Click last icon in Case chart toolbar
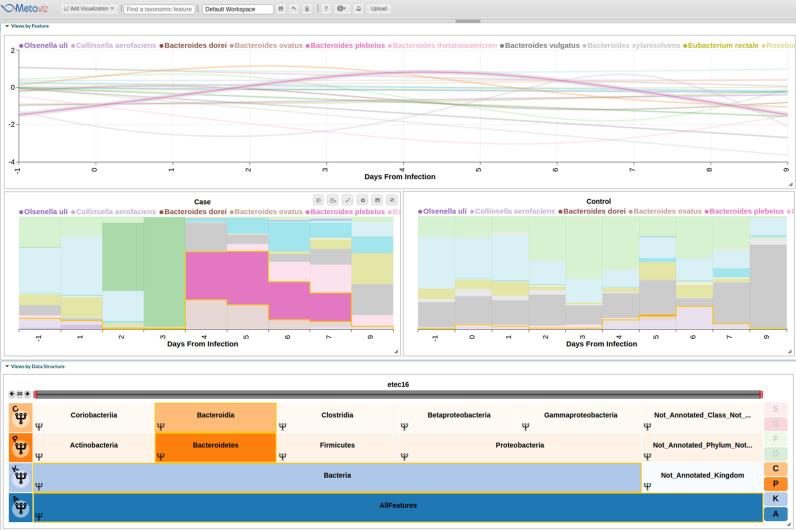The image size is (796, 530). pos(392,200)
